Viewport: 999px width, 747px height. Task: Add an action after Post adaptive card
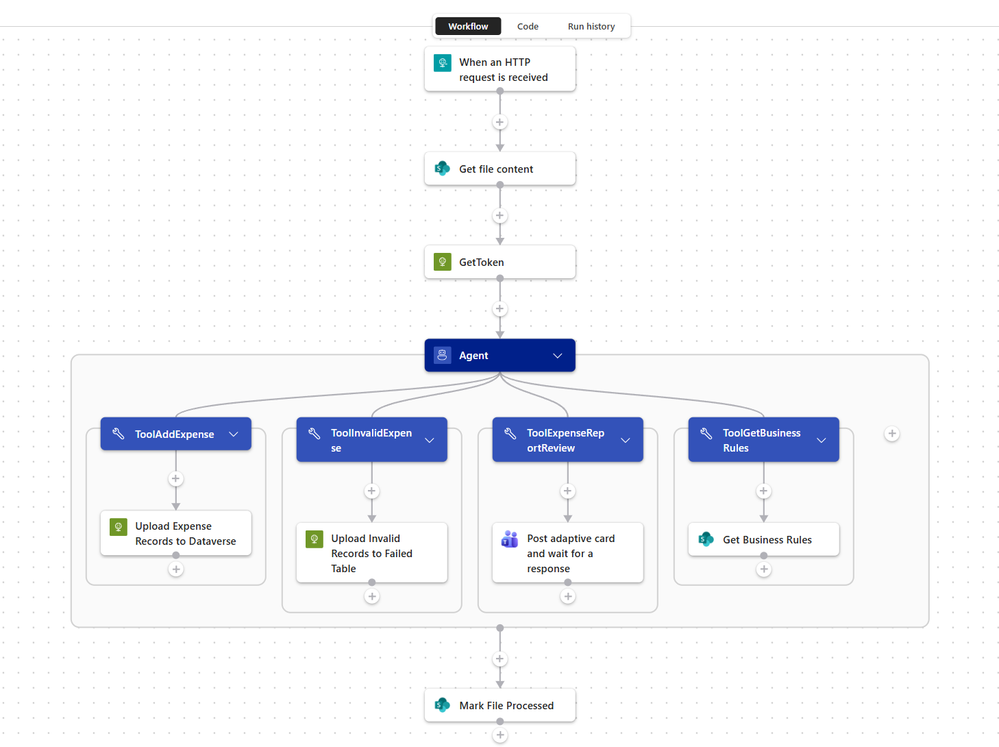point(568,596)
